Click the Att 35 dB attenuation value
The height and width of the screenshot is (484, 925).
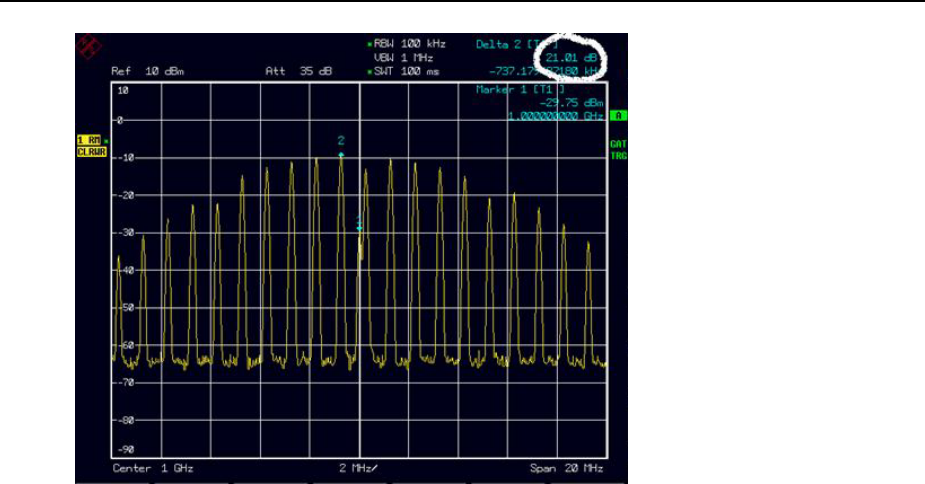(299, 71)
